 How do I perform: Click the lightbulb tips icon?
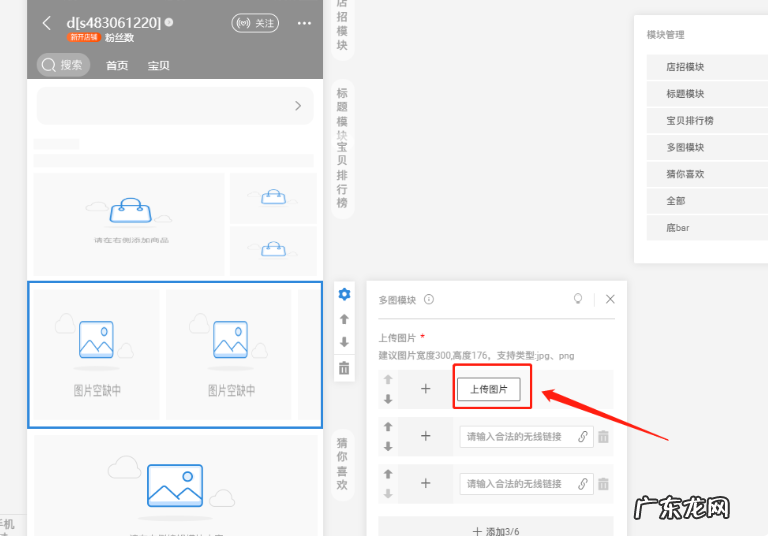[578, 298]
